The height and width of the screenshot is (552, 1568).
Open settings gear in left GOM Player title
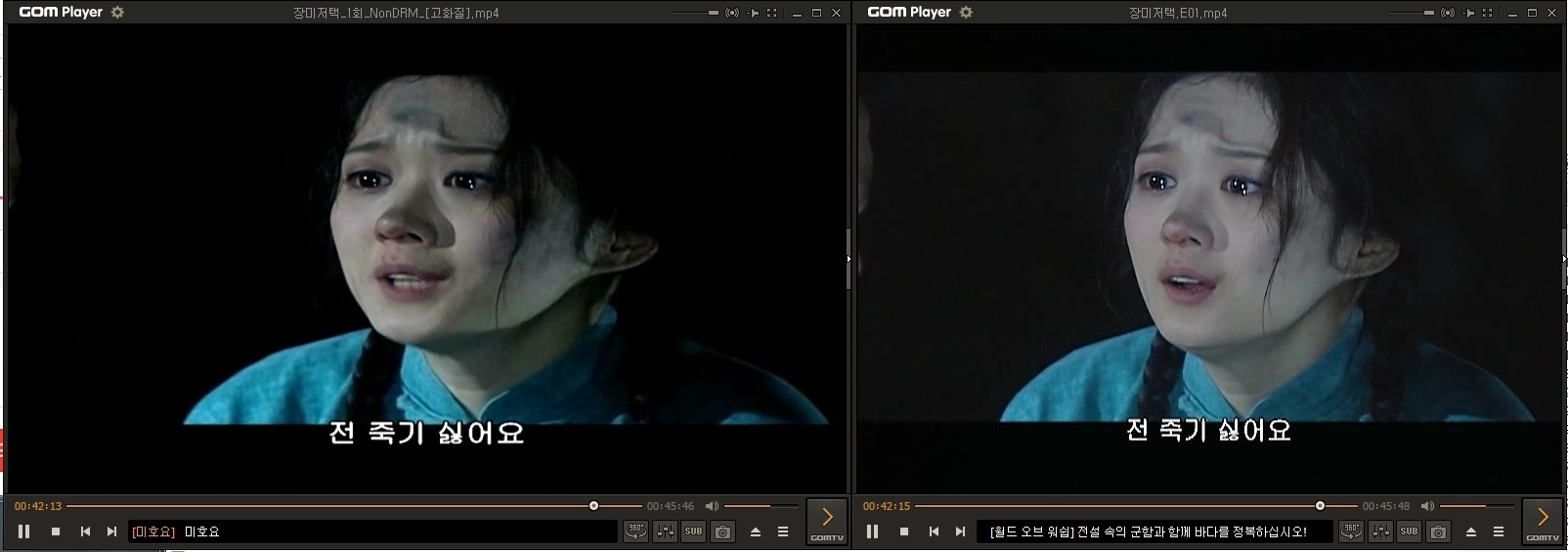click(117, 13)
